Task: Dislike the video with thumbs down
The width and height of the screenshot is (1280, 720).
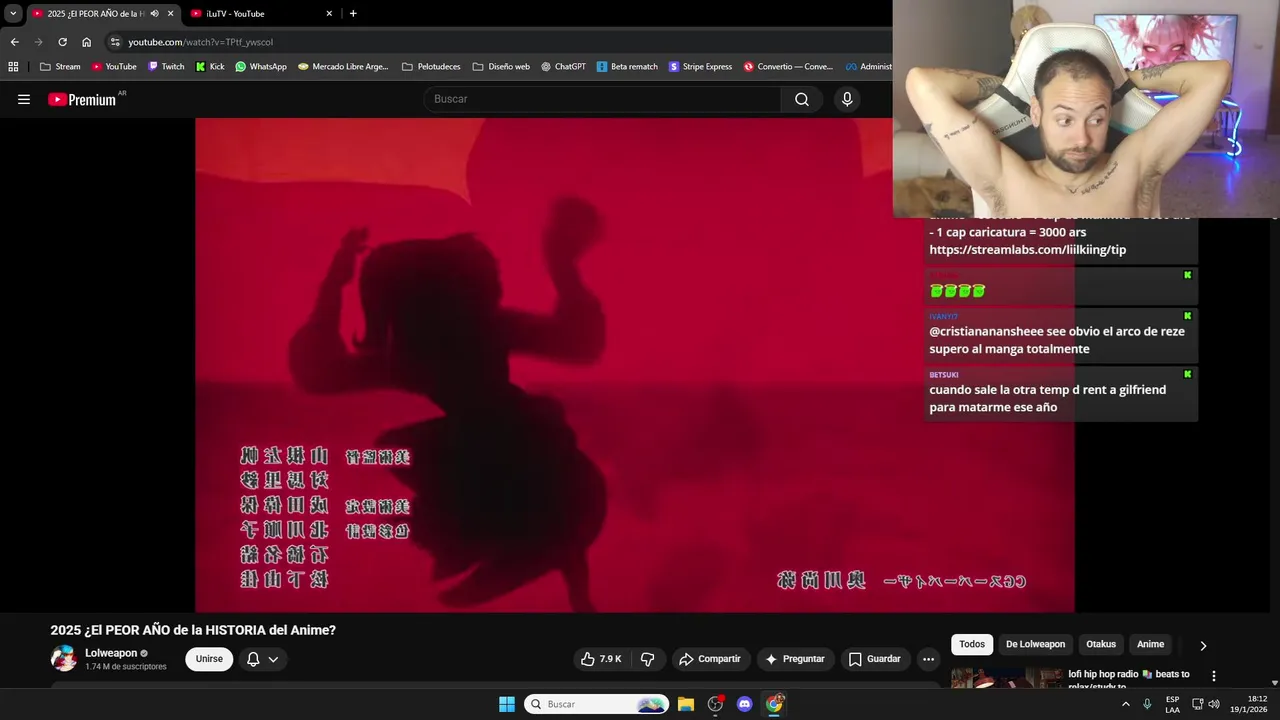Action: (647, 659)
